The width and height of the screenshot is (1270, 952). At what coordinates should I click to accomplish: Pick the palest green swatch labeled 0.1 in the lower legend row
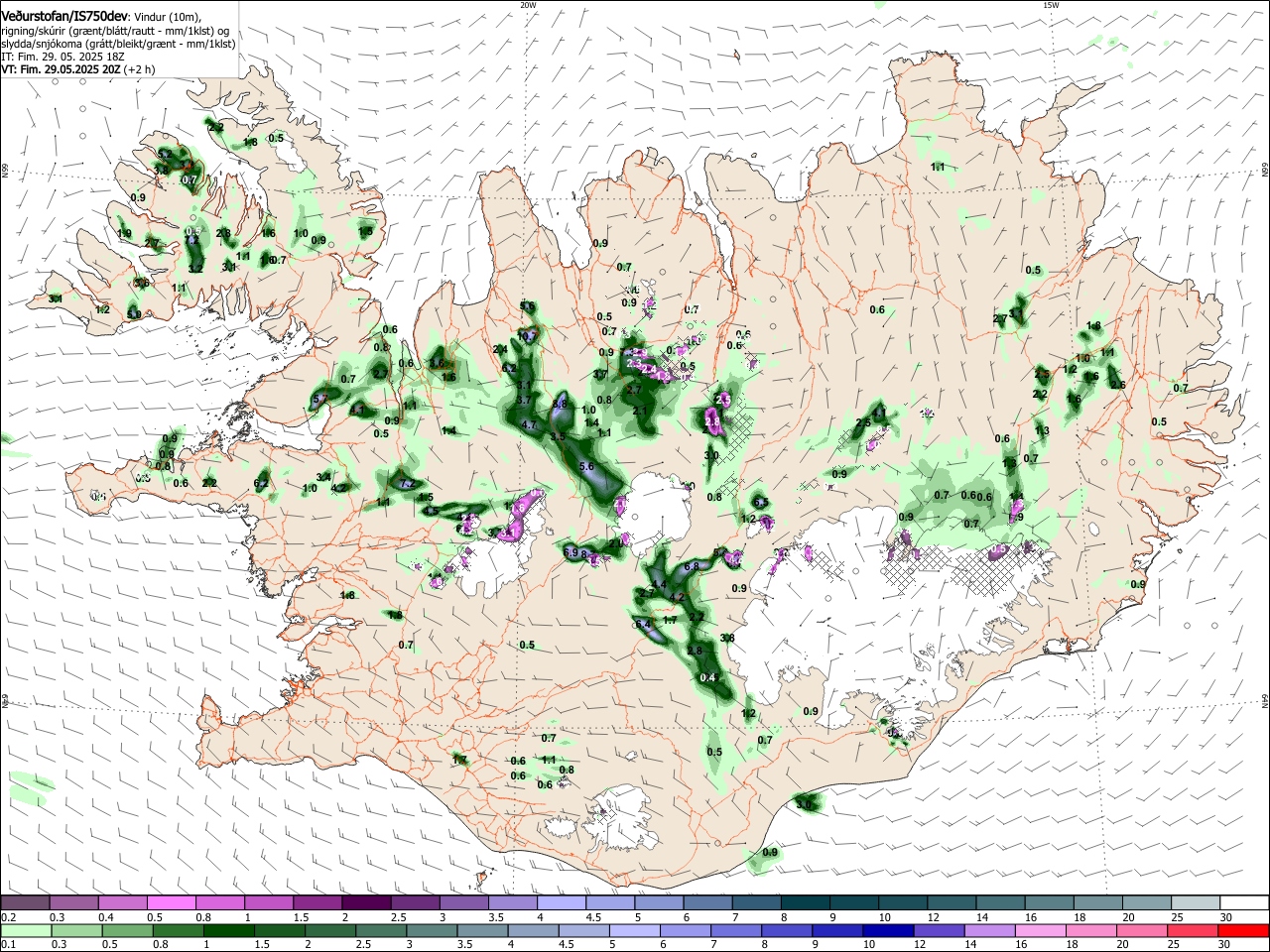pyautogui.click(x=25, y=931)
